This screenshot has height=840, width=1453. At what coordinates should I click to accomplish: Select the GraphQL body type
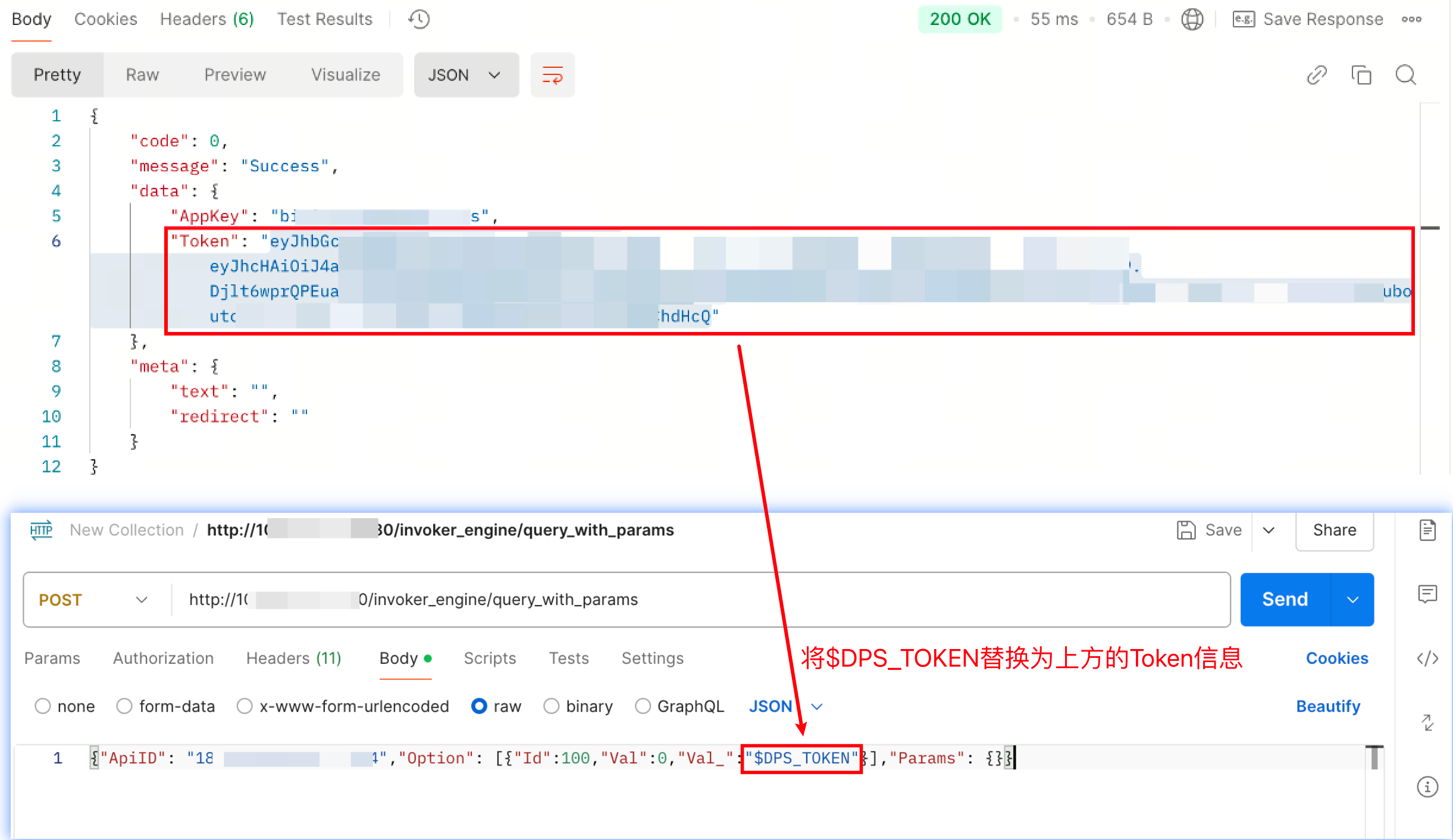pos(643,706)
